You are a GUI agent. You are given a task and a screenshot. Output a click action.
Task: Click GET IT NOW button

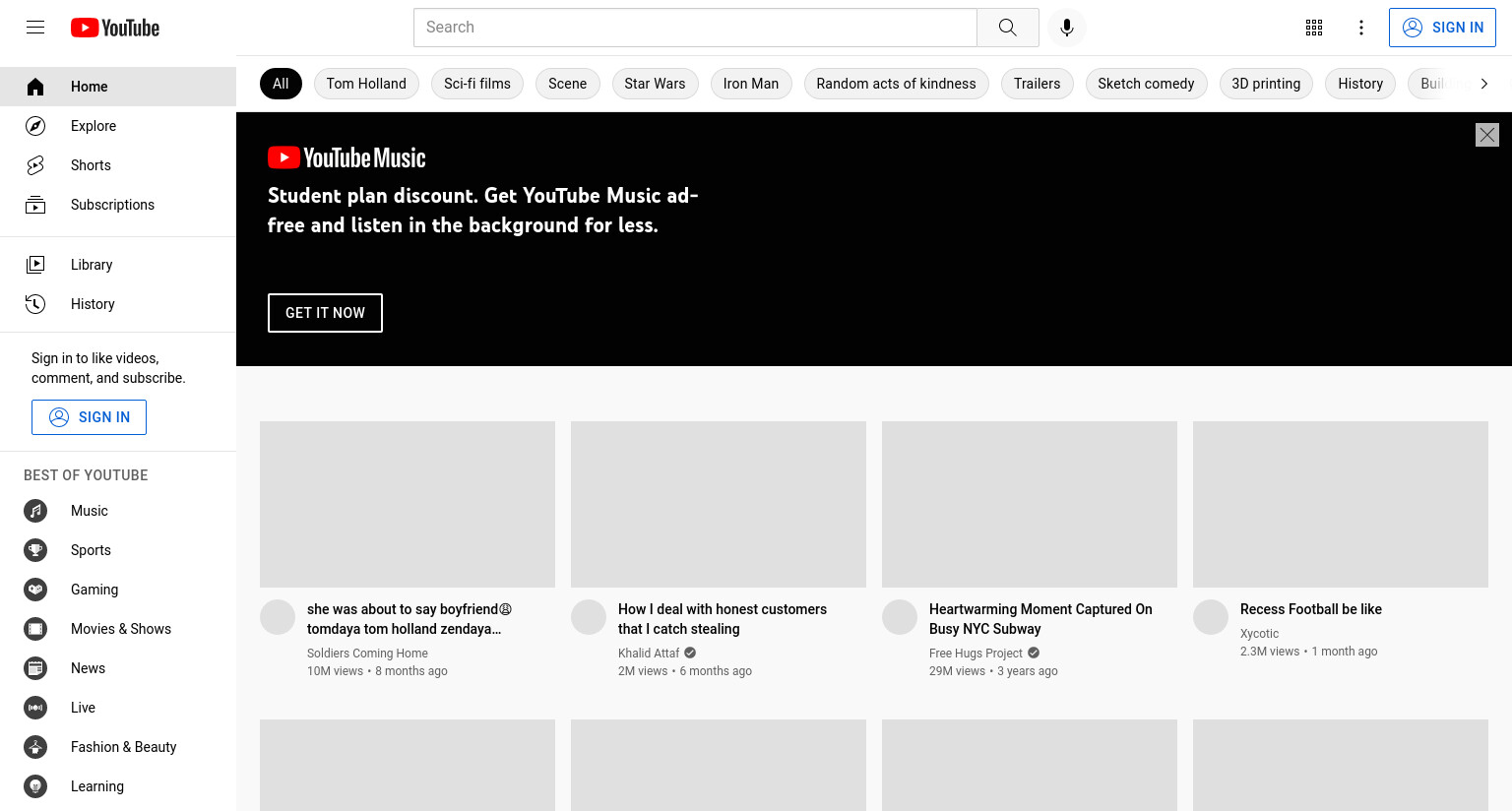tap(325, 313)
